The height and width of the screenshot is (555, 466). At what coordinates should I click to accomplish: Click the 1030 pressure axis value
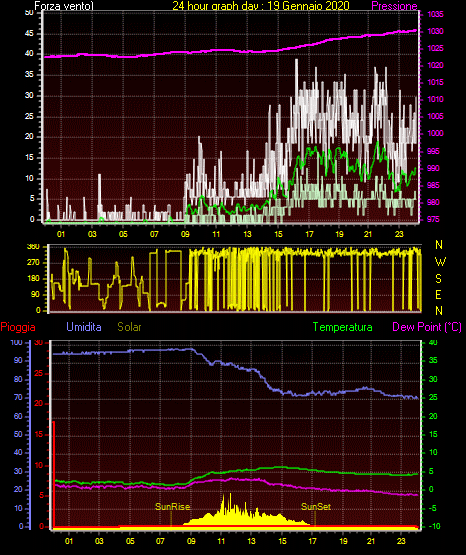pos(435,32)
